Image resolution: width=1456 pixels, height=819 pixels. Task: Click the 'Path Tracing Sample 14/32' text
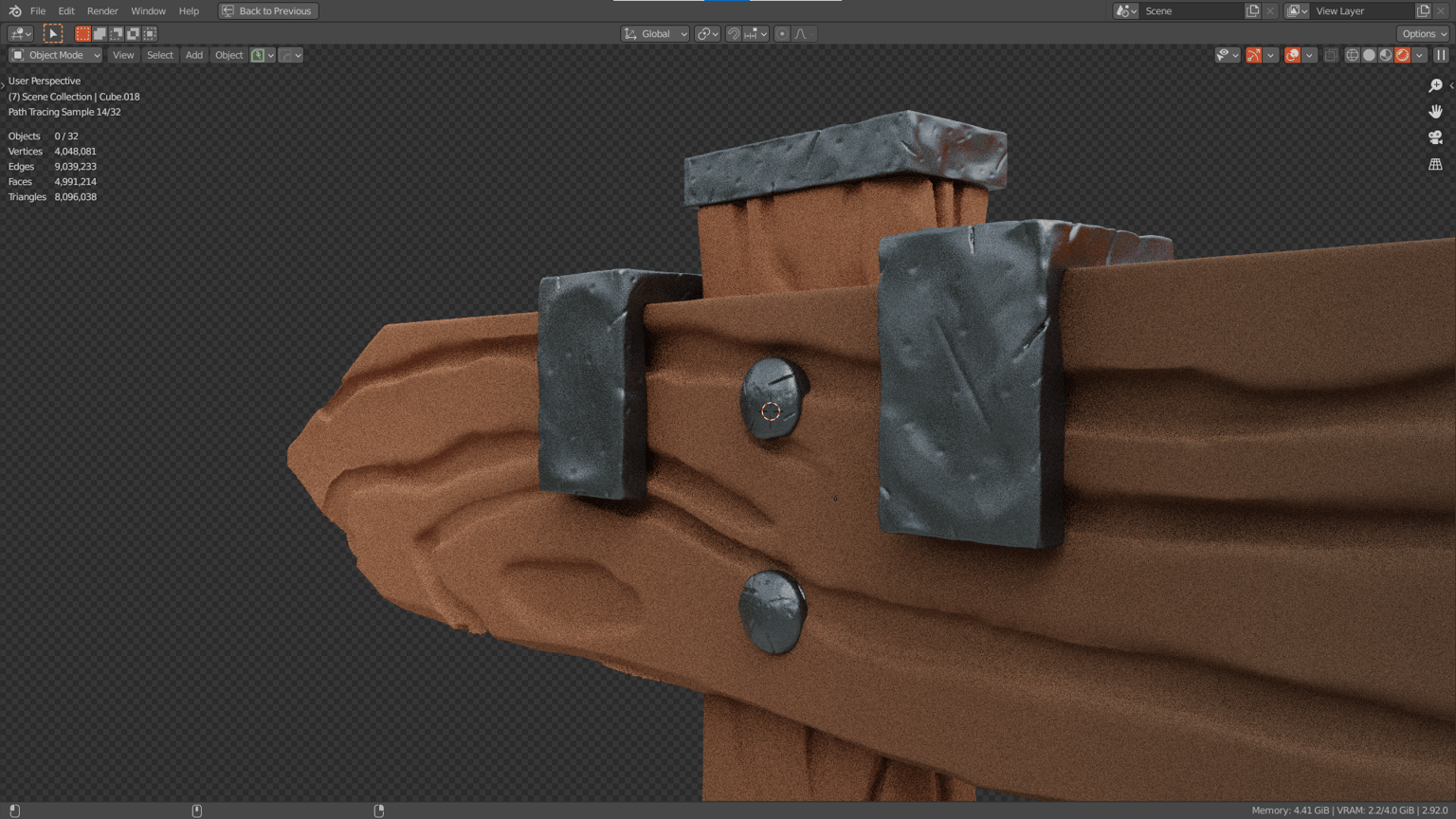64,112
